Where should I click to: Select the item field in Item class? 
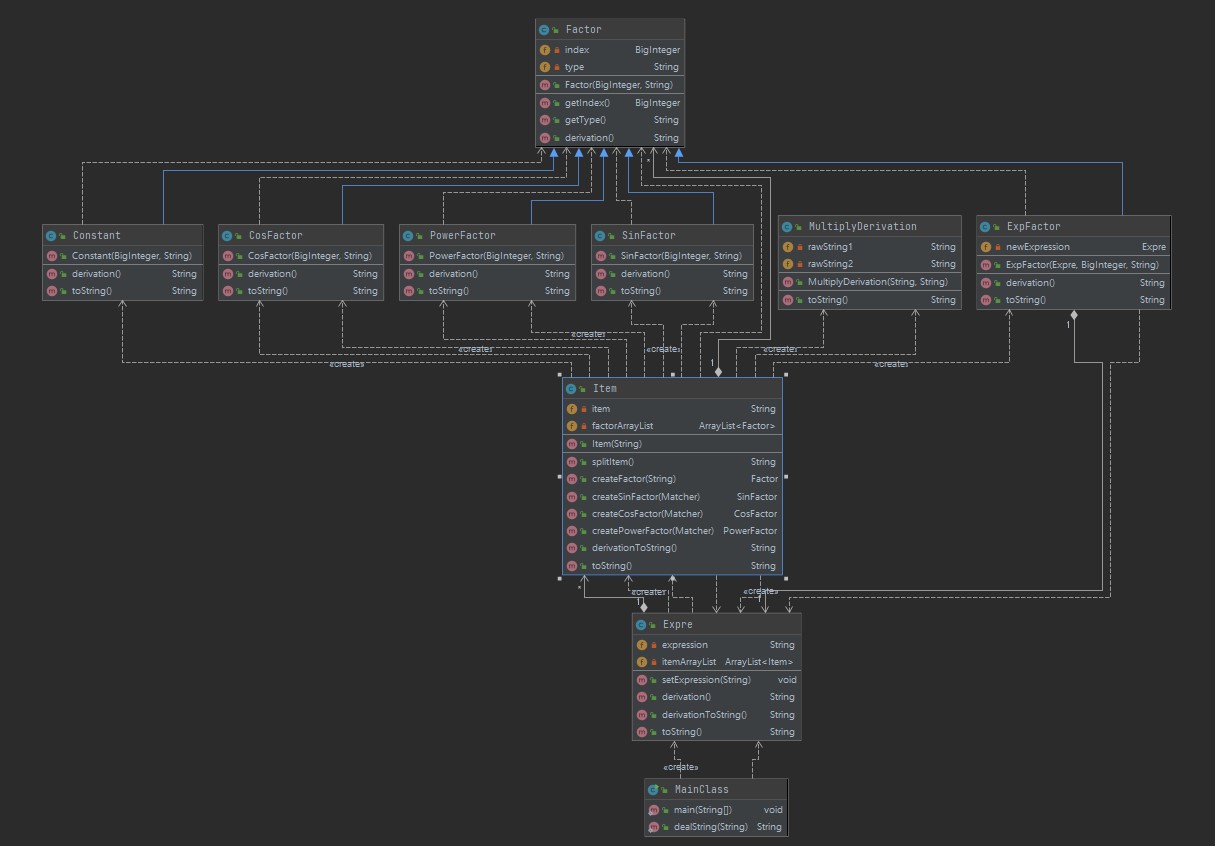pyautogui.click(x=672, y=409)
